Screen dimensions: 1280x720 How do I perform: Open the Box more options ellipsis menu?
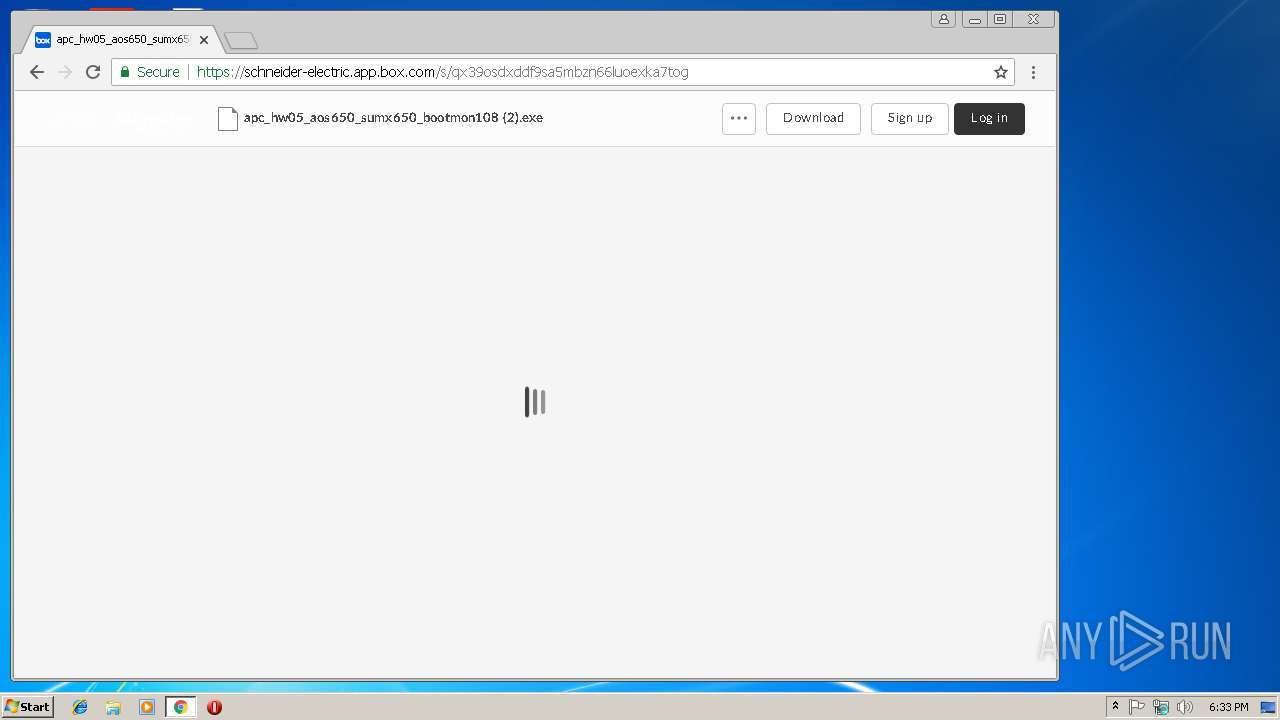pyautogui.click(x=739, y=118)
